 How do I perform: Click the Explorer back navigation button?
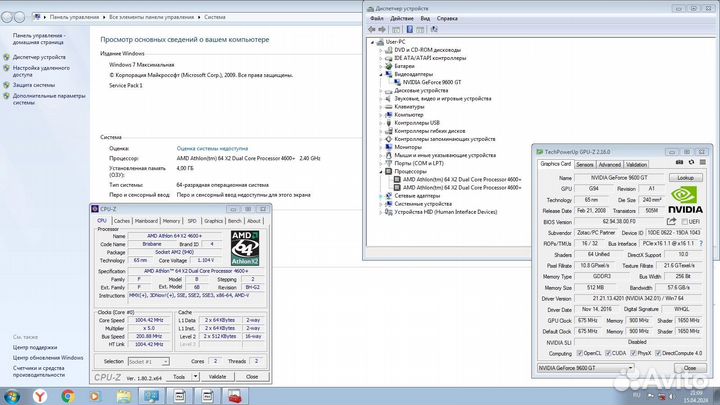tap(7, 17)
